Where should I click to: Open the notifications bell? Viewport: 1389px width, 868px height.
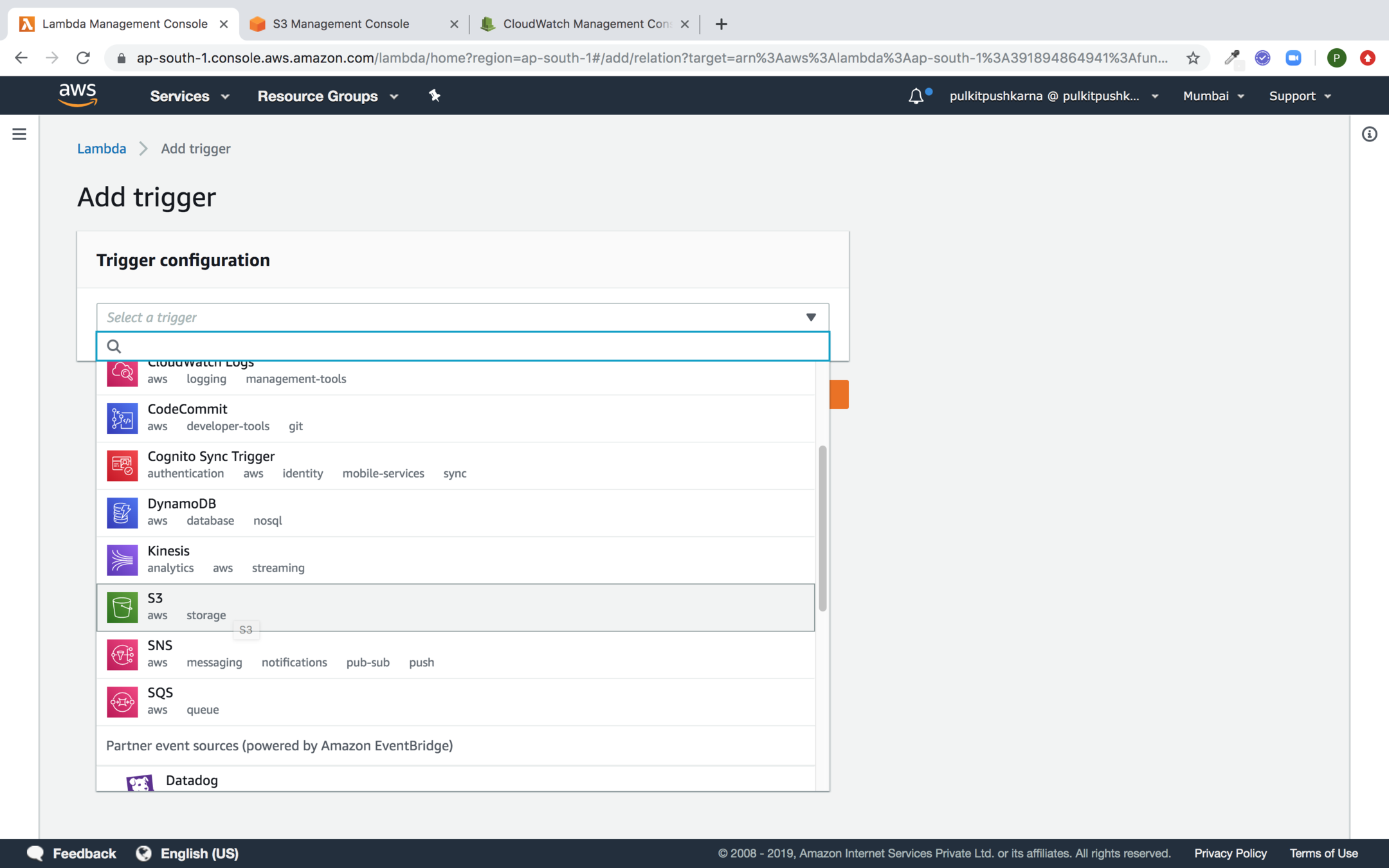pyautogui.click(x=916, y=96)
